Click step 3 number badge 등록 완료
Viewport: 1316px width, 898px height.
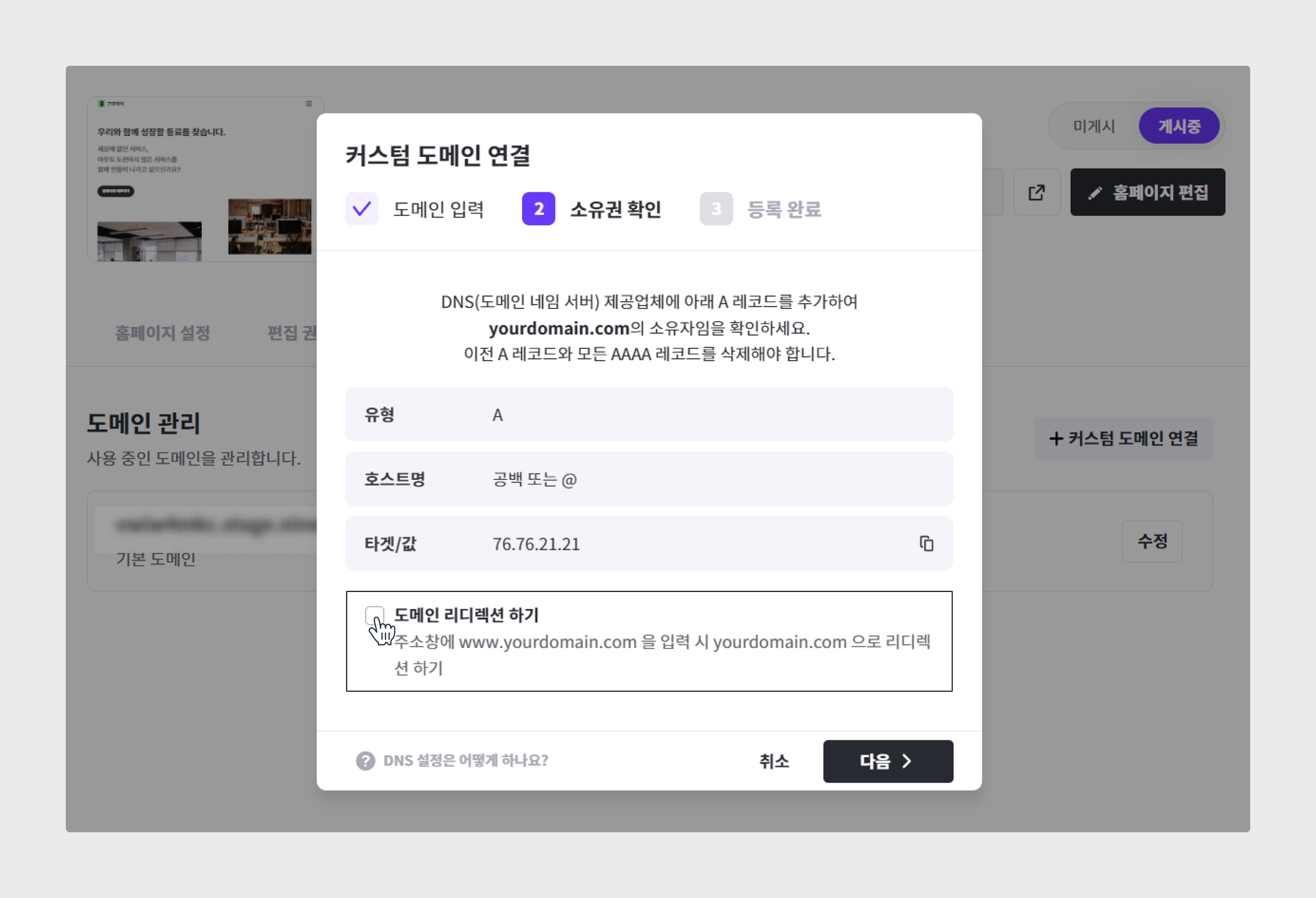click(x=716, y=209)
